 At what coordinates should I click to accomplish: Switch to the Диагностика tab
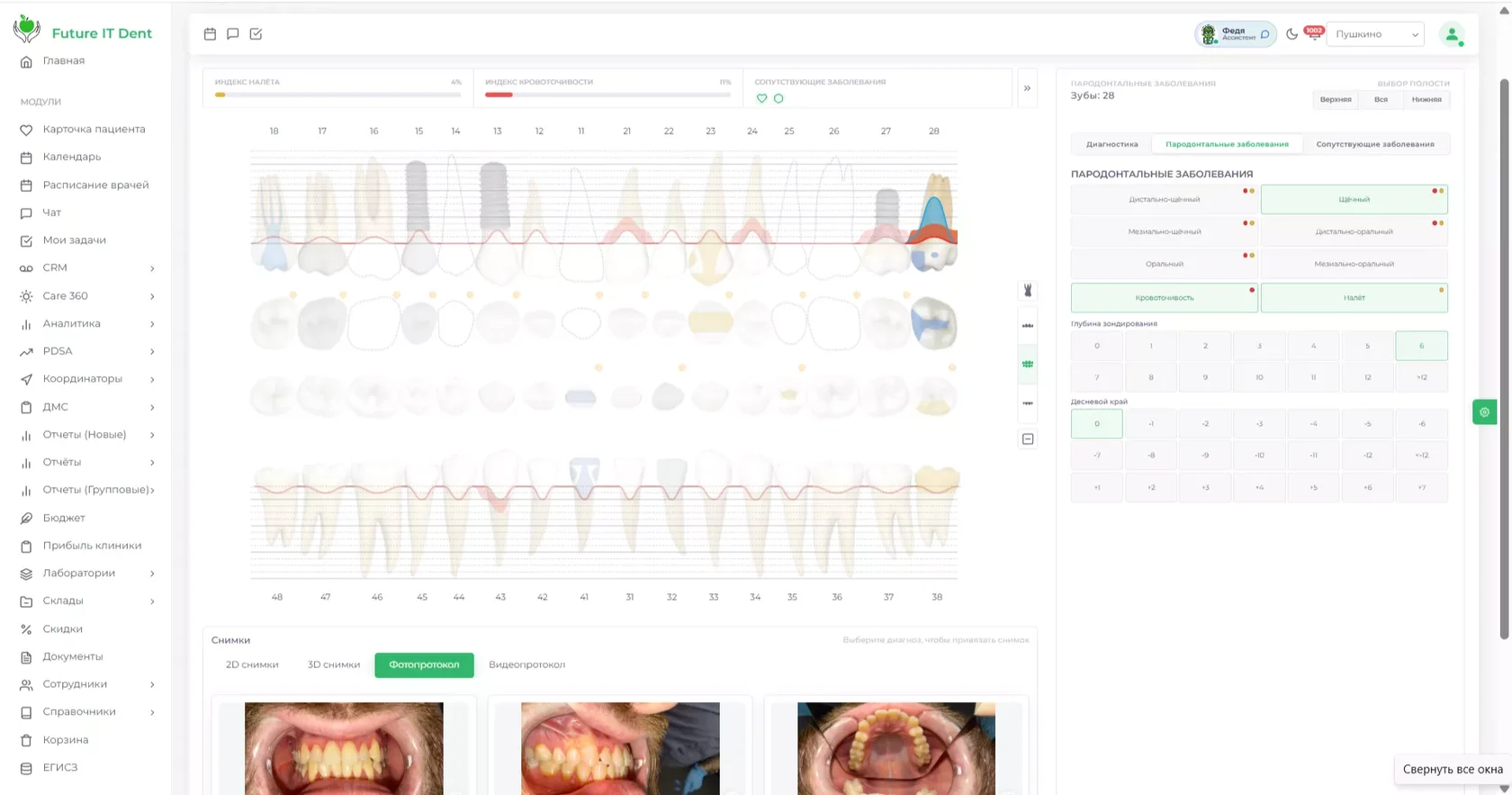(1111, 144)
